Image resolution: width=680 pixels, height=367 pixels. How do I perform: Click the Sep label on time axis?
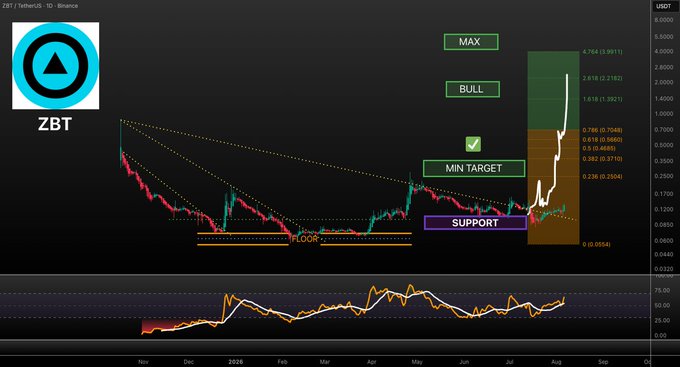point(603,361)
